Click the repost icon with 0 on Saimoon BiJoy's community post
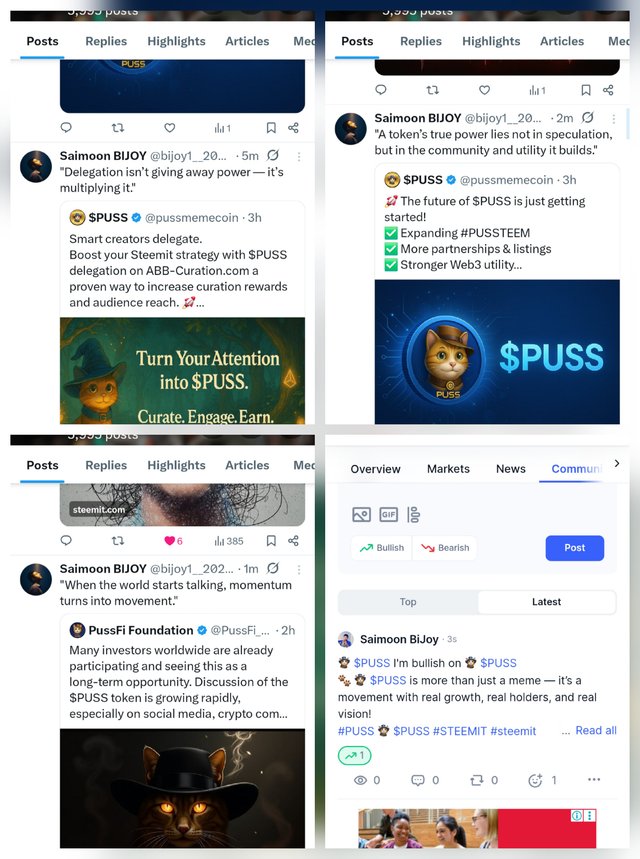Image resolution: width=640 pixels, height=859 pixels. point(477,780)
